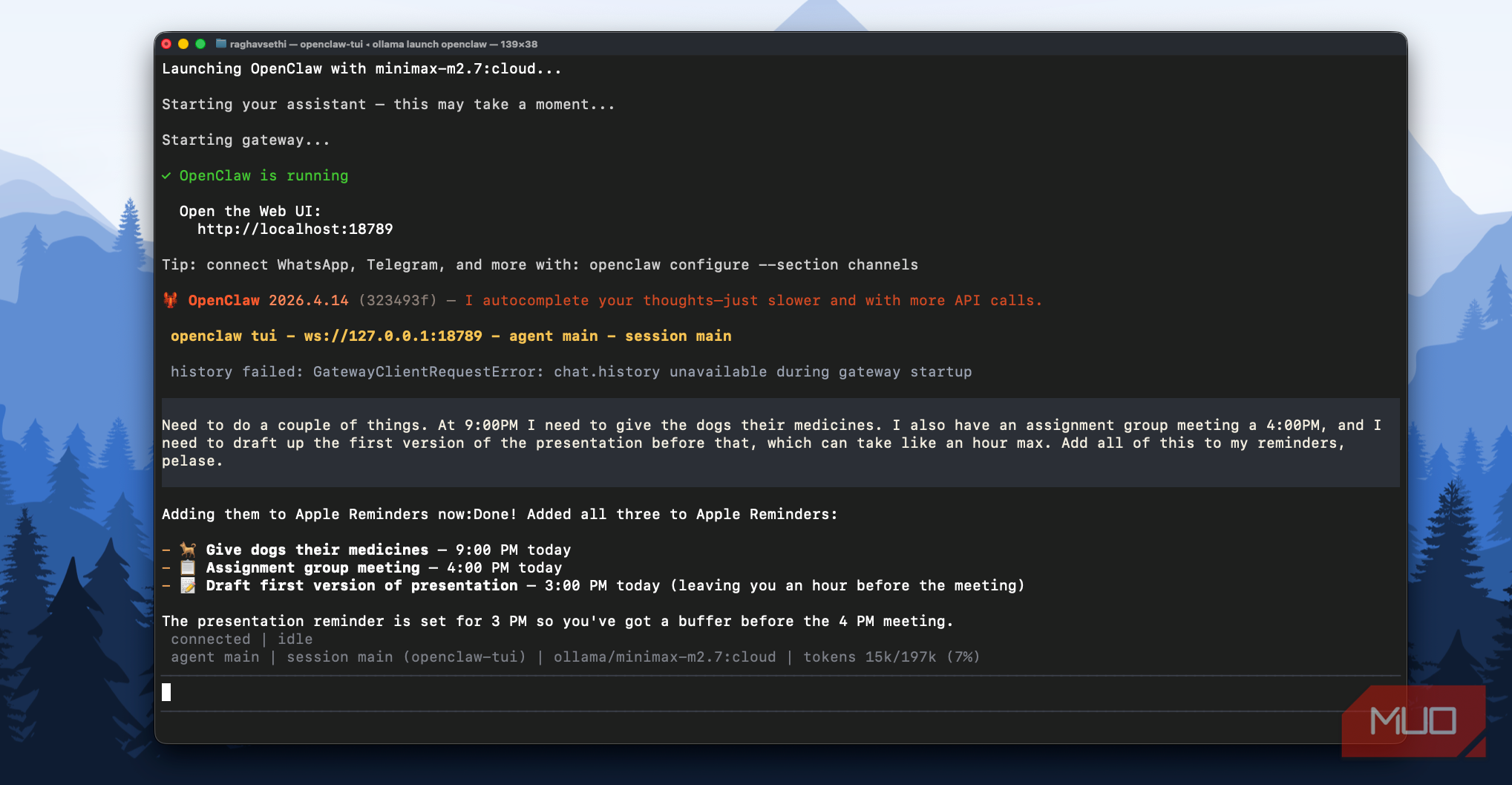Click 'openclaw configure --section channels' command text

753,264
